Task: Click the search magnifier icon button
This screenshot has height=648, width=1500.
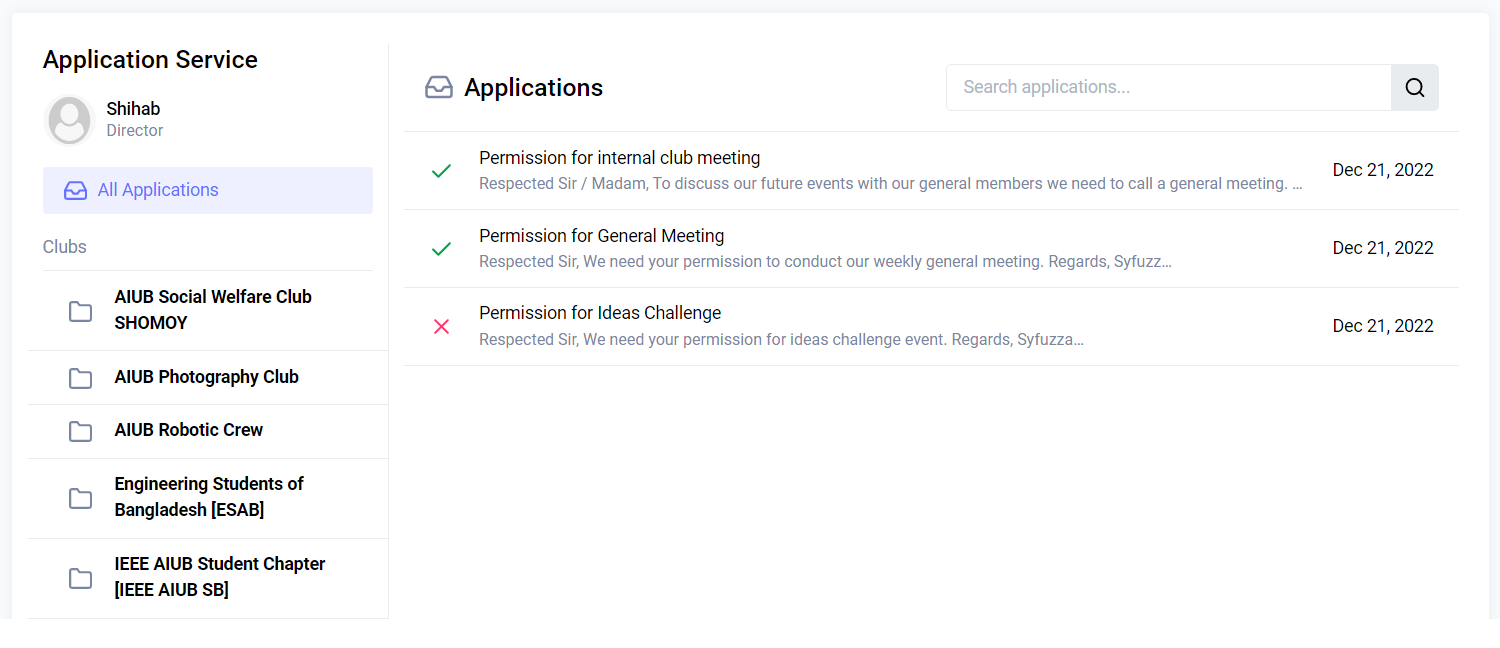Action: pyautogui.click(x=1414, y=88)
